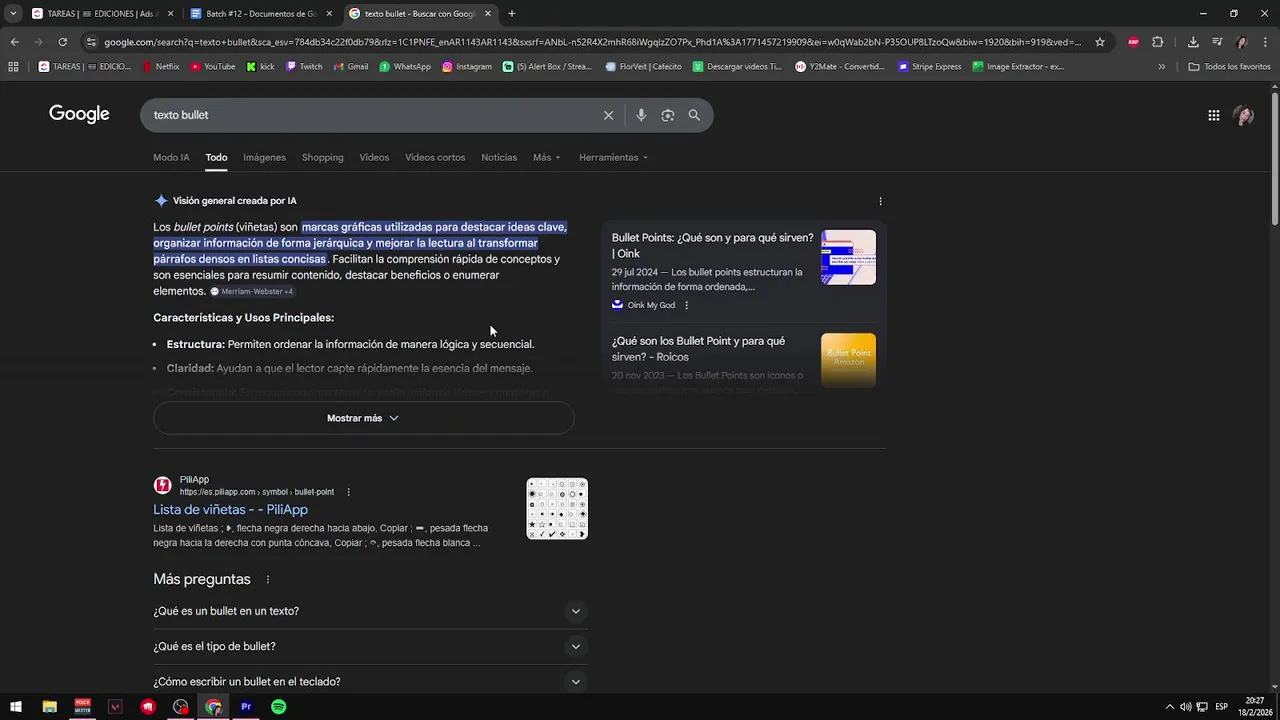The image size is (1280, 720).
Task: Switch to the Imágenes tab
Action: [264, 158]
